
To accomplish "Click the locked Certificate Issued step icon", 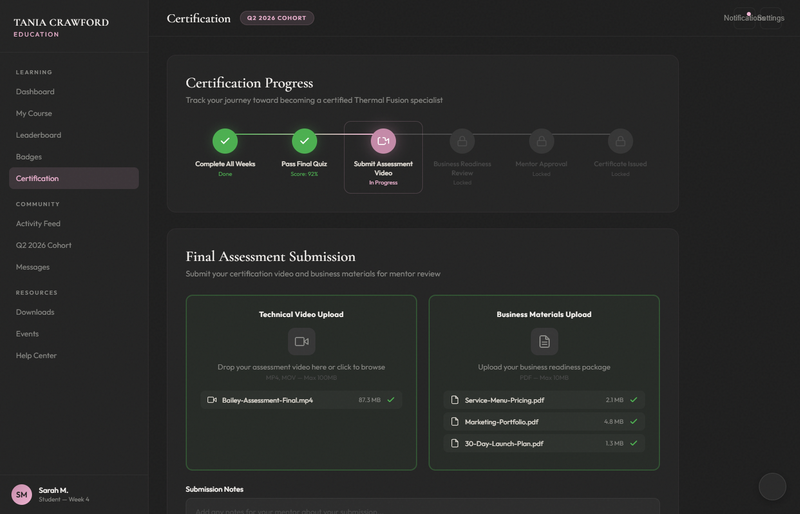I will [x=620, y=141].
